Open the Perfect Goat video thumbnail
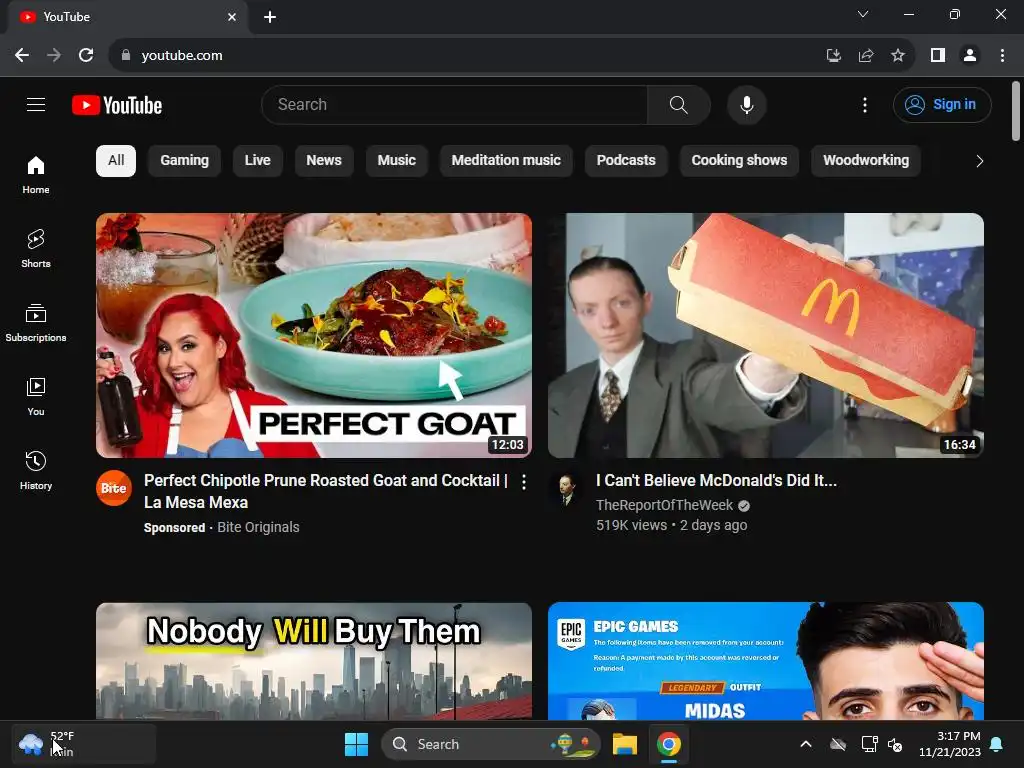 (313, 336)
